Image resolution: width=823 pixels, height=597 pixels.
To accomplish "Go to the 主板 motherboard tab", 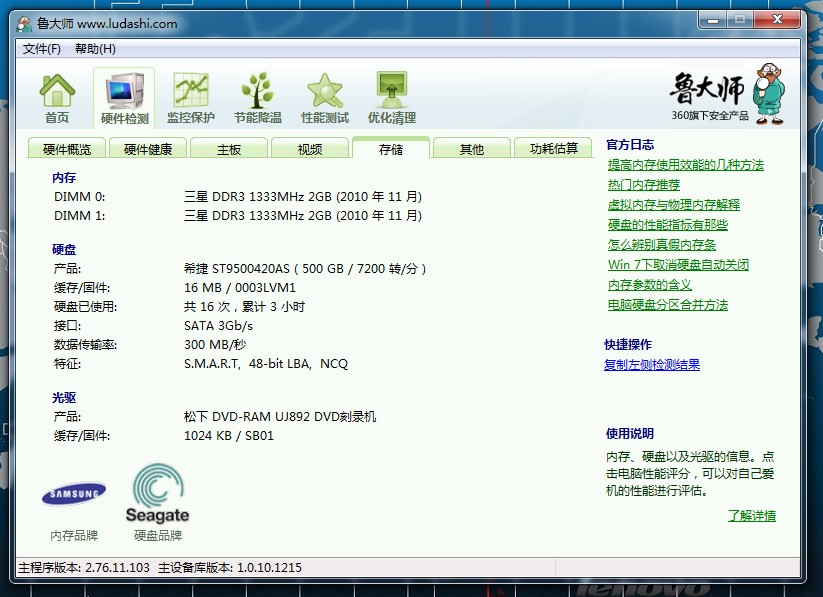I will (x=229, y=149).
